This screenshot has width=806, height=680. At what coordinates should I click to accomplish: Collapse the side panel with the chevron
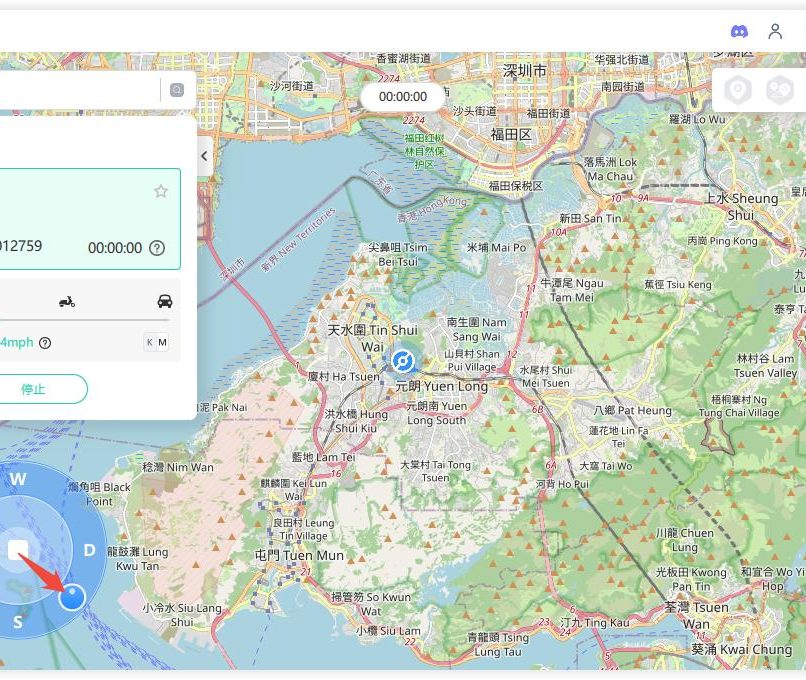click(x=204, y=156)
